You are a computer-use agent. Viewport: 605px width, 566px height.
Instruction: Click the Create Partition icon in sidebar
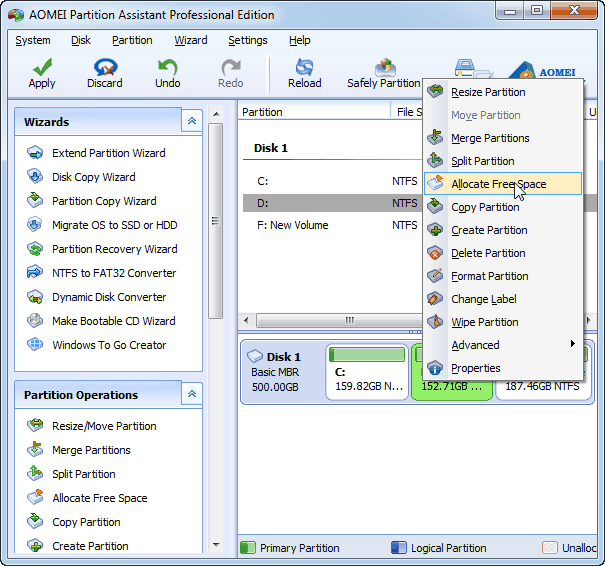pos(35,546)
